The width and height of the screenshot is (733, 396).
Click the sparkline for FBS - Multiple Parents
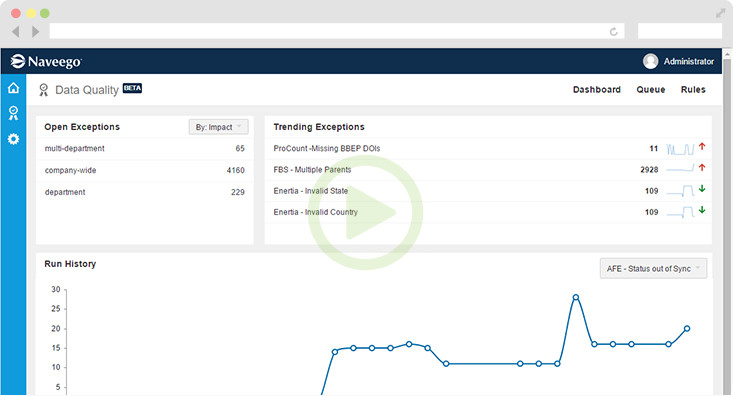(x=680, y=168)
